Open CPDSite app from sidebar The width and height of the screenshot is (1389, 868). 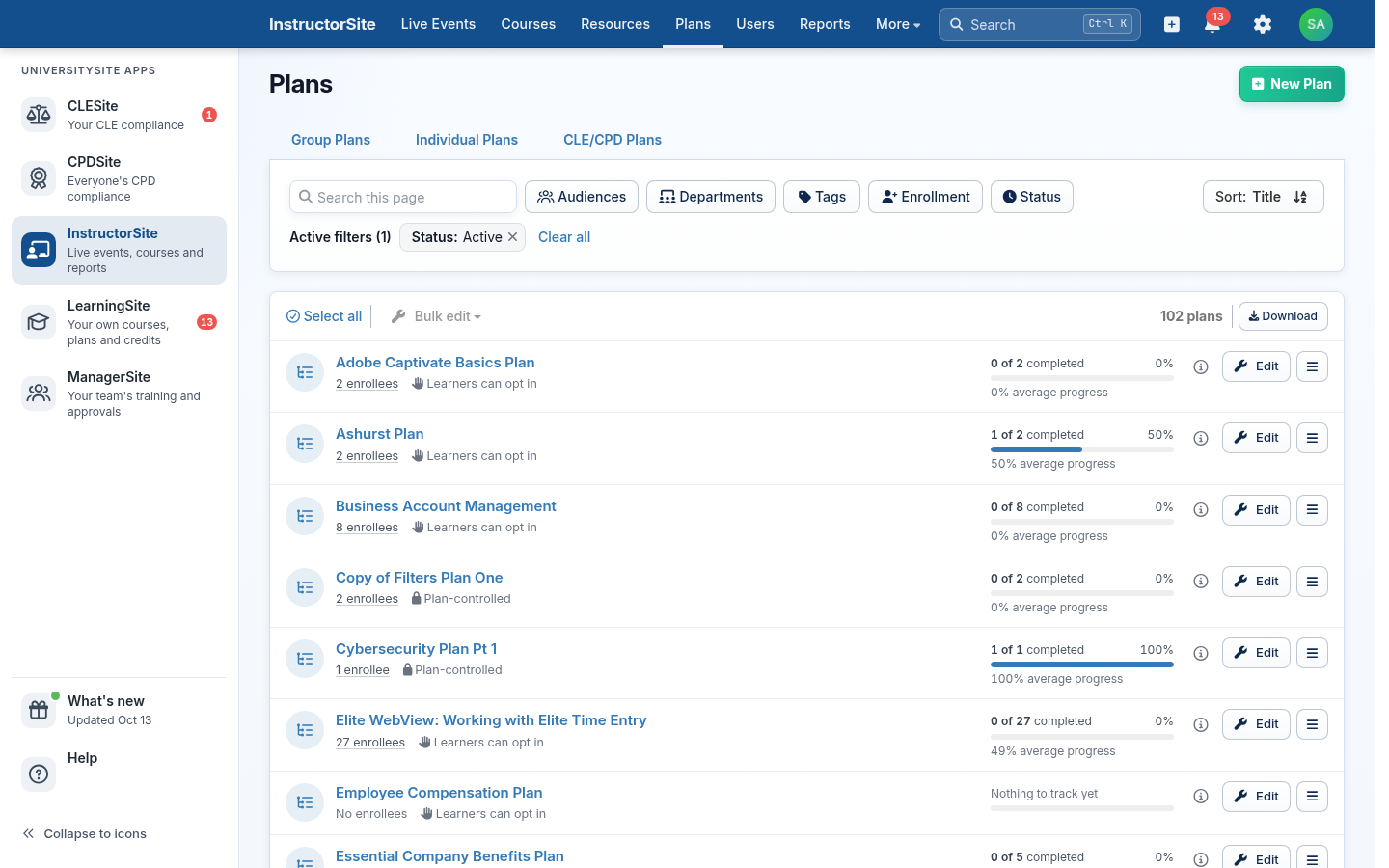click(x=119, y=178)
